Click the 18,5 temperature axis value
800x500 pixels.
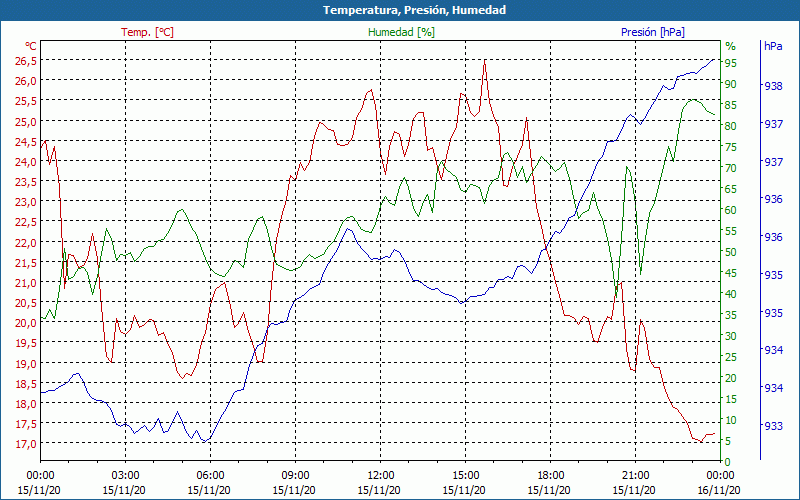point(26,384)
